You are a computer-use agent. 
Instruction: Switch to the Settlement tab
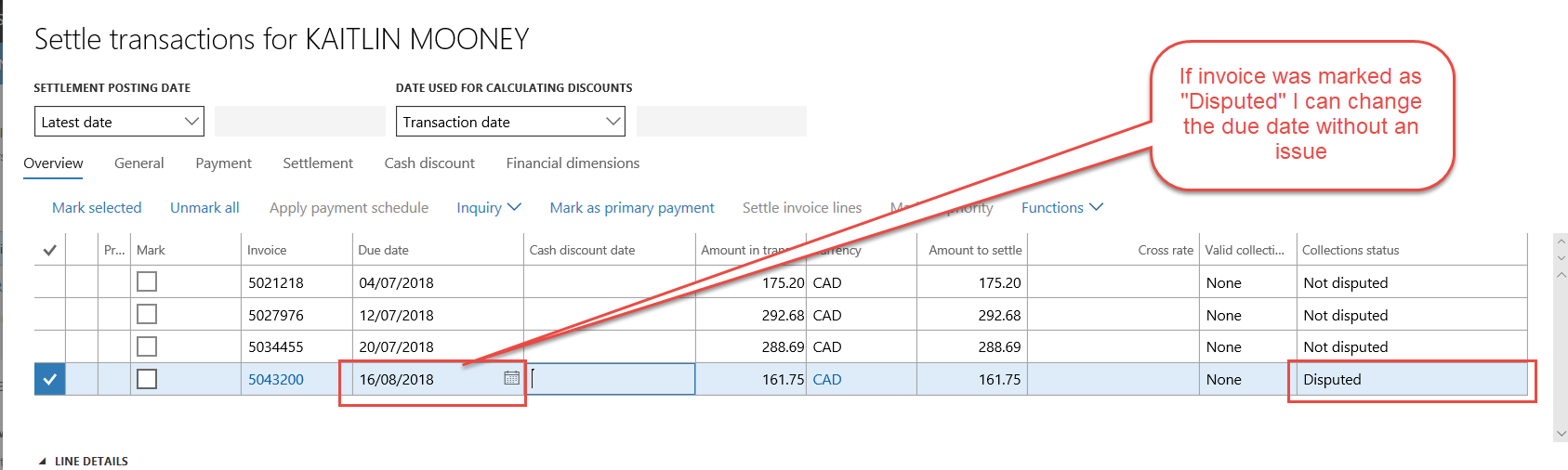pyautogui.click(x=318, y=163)
